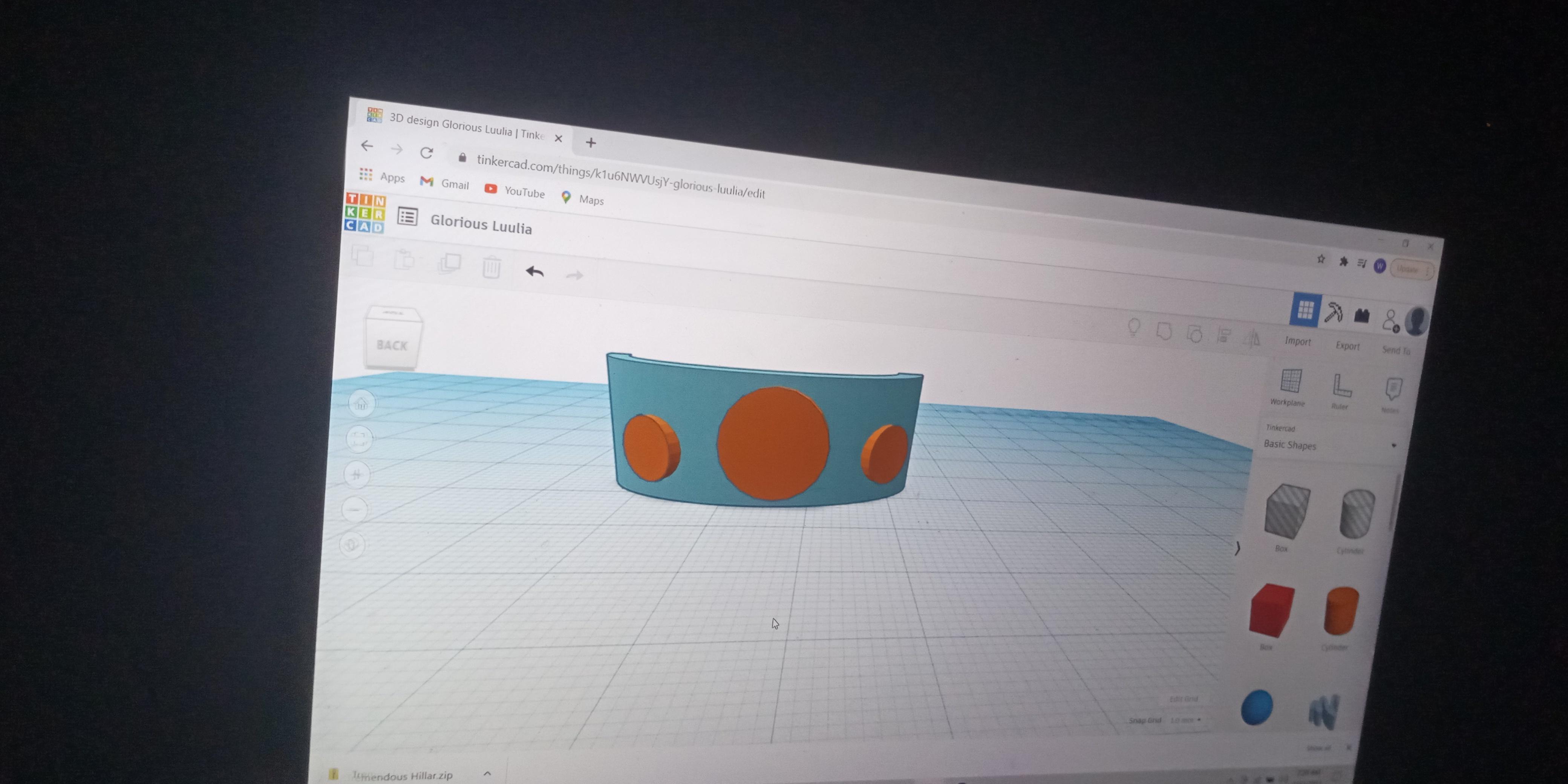The height and width of the screenshot is (784, 1568).
Task: Toggle the Show all lightbulb icon
Action: tap(1133, 328)
